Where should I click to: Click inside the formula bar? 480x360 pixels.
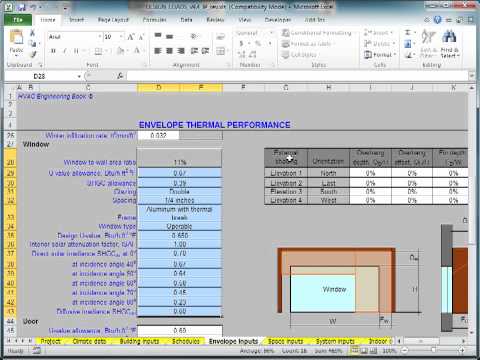[x=297, y=76]
